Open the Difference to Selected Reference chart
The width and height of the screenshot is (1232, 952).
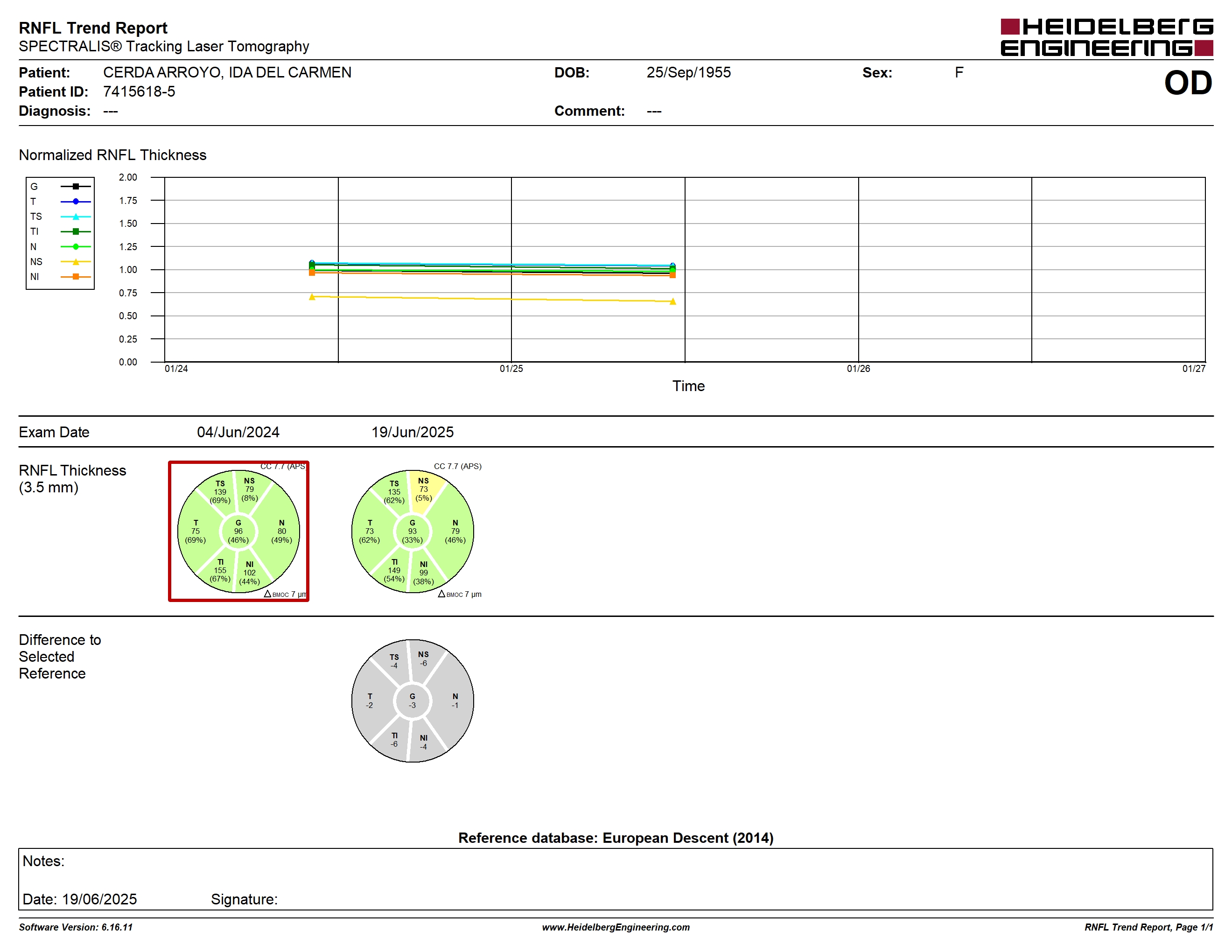coord(413,701)
